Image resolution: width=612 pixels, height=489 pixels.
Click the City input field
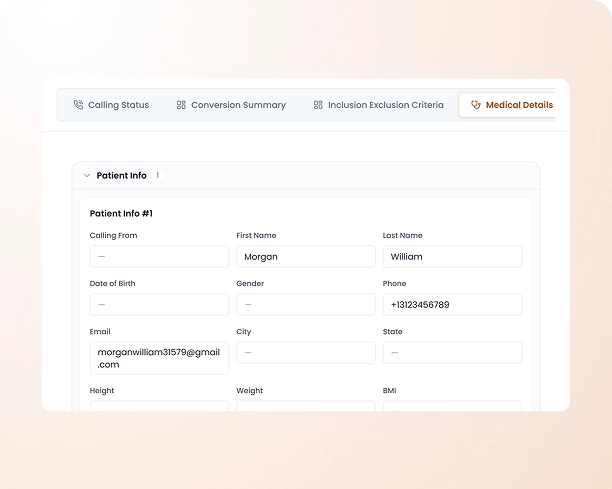point(306,352)
